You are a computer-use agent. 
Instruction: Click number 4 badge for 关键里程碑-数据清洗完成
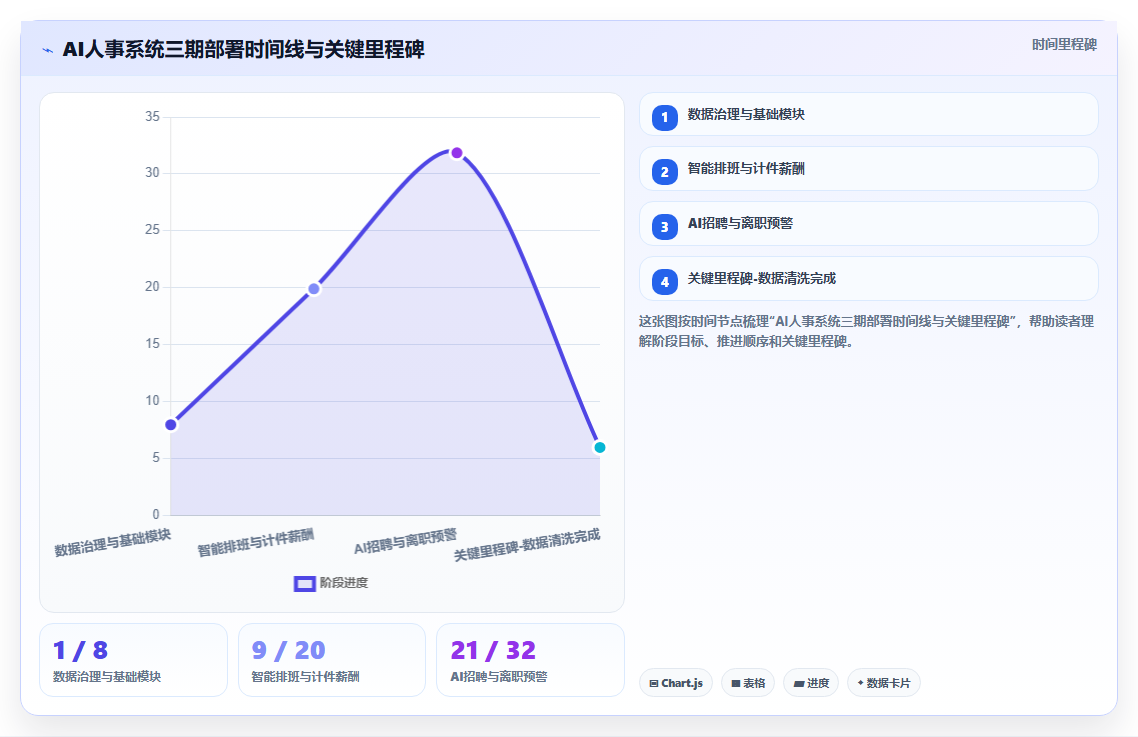coord(664,282)
